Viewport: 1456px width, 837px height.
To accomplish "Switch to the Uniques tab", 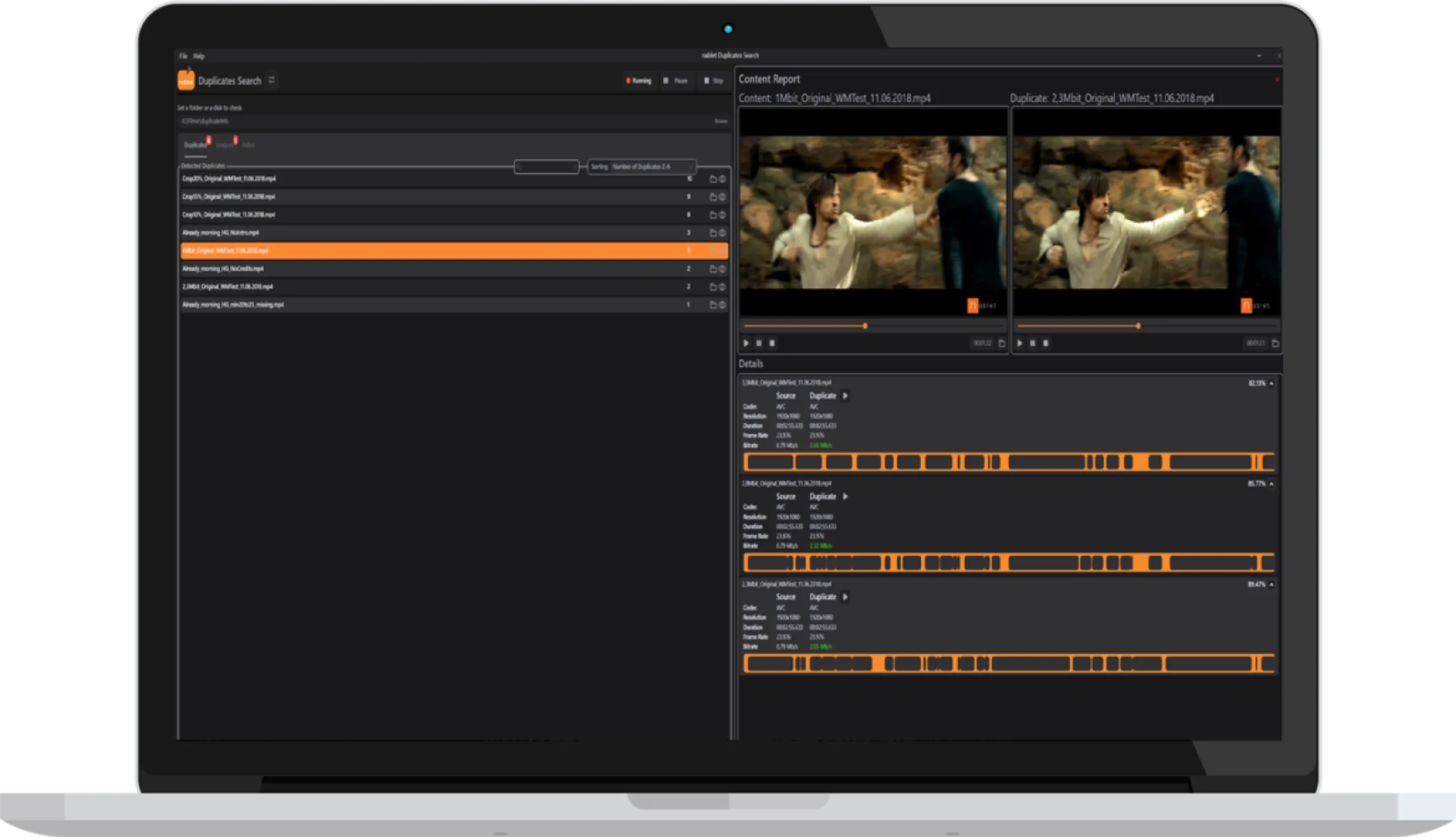I will pyautogui.click(x=225, y=145).
